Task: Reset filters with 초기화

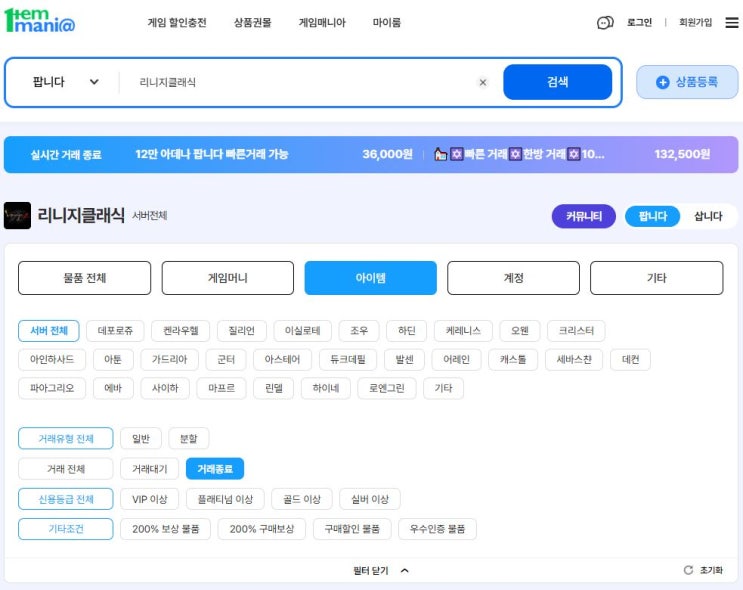Action: click(711, 570)
